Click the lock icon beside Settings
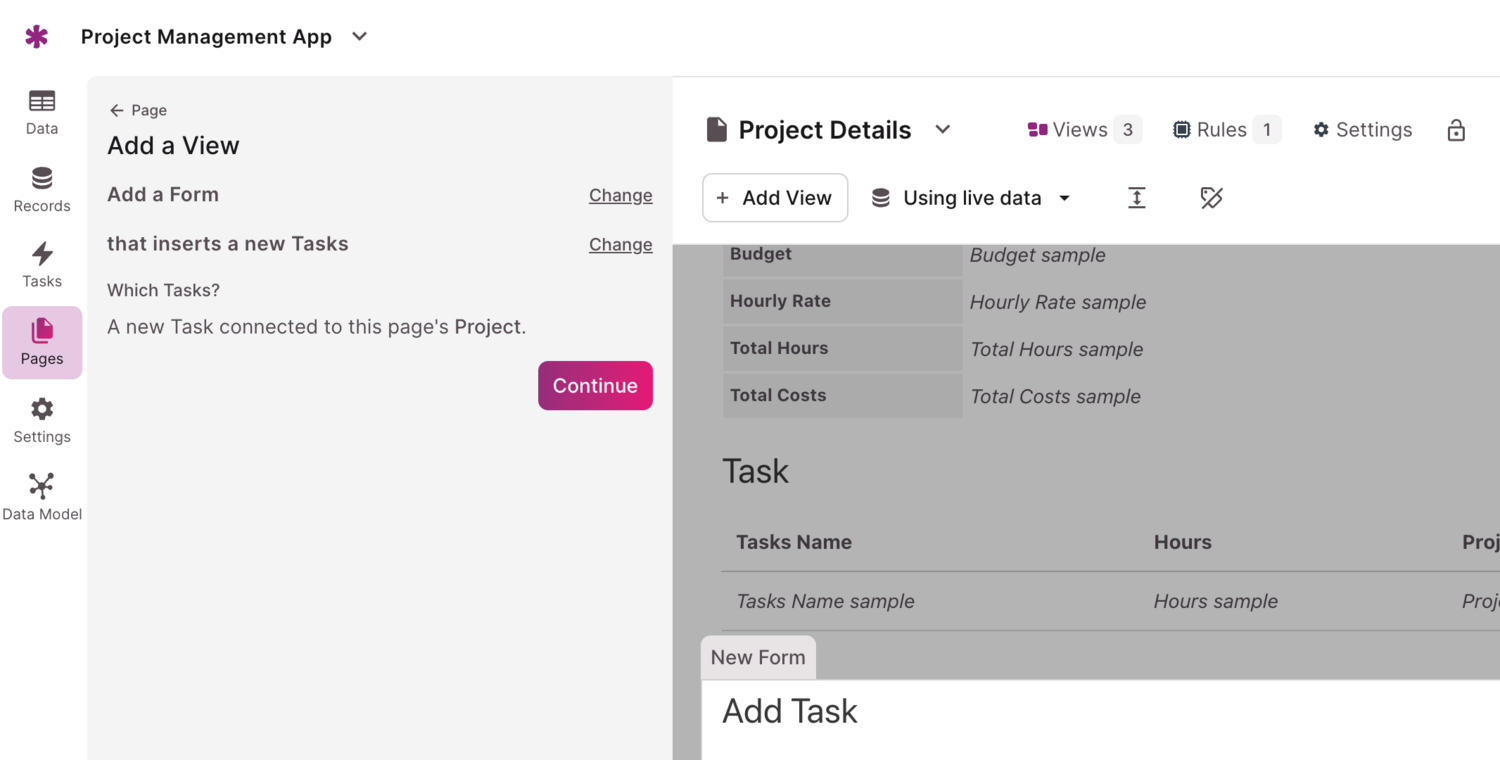This screenshot has width=1500, height=760. pyautogui.click(x=1456, y=130)
